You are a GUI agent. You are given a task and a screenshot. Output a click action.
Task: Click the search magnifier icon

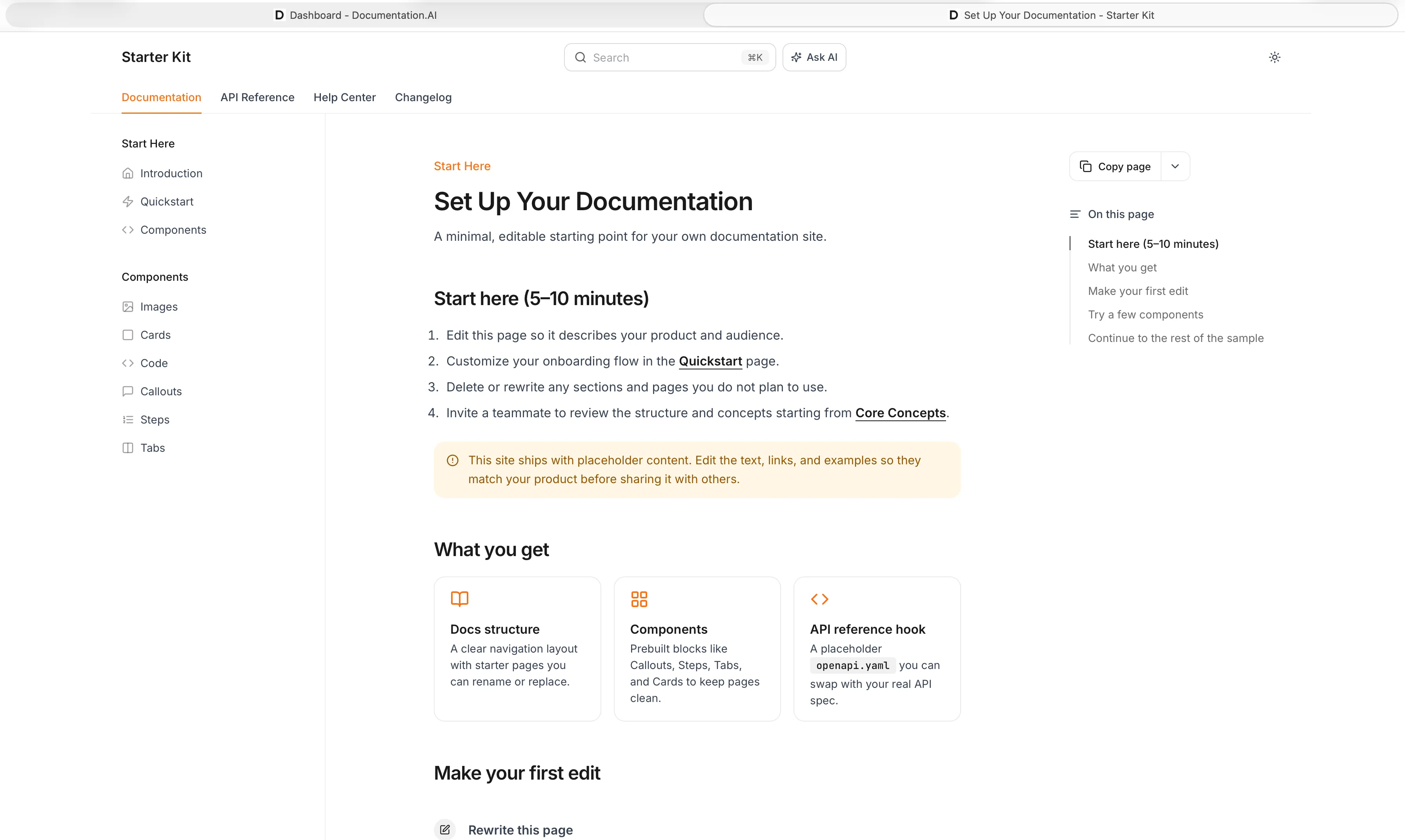pos(580,57)
